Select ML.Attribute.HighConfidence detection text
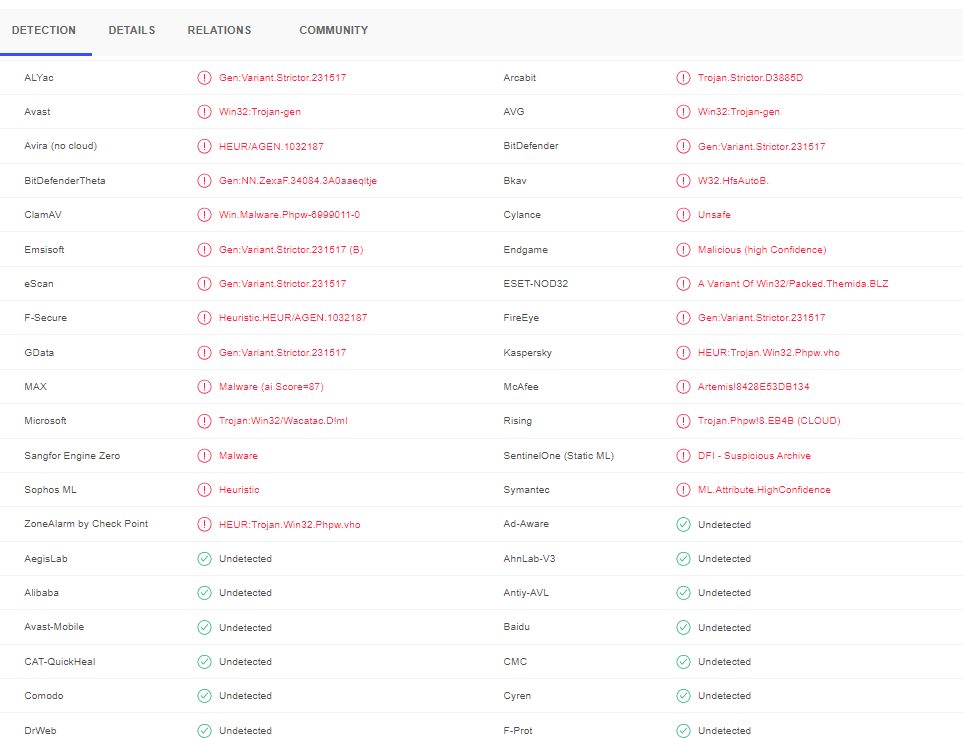The height and width of the screenshot is (738, 963). pos(764,490)
